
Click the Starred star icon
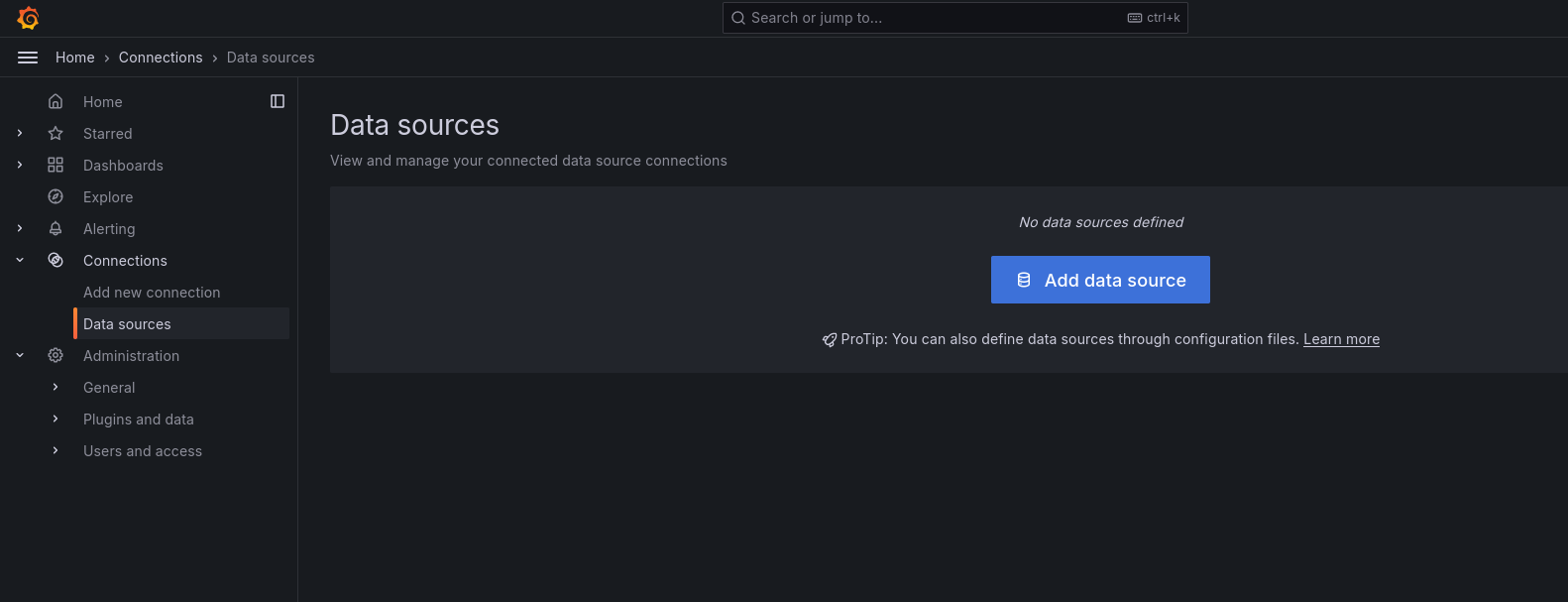coord(56,133)
